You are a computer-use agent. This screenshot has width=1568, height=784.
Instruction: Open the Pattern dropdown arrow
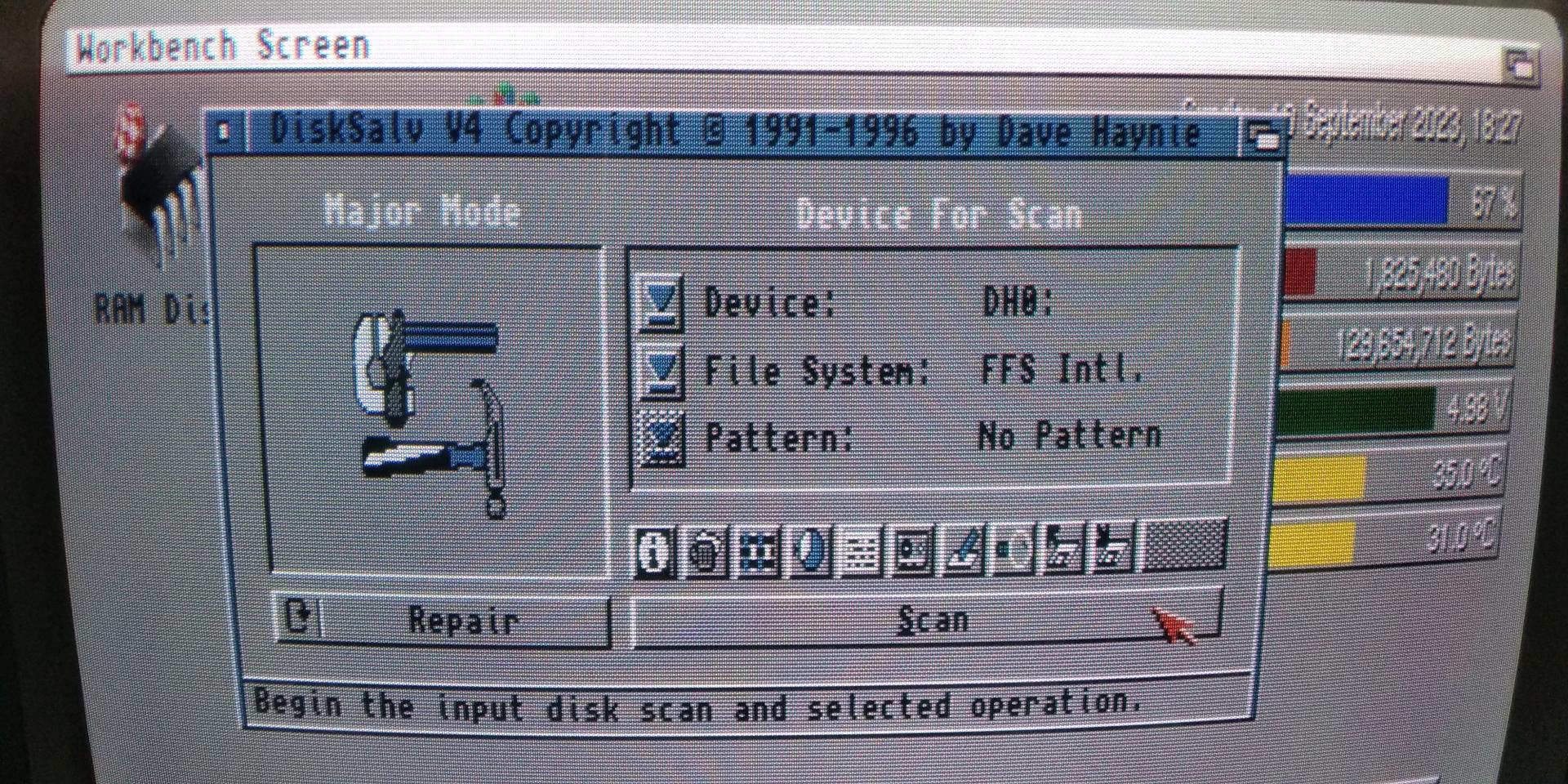[x=662, y=439]
